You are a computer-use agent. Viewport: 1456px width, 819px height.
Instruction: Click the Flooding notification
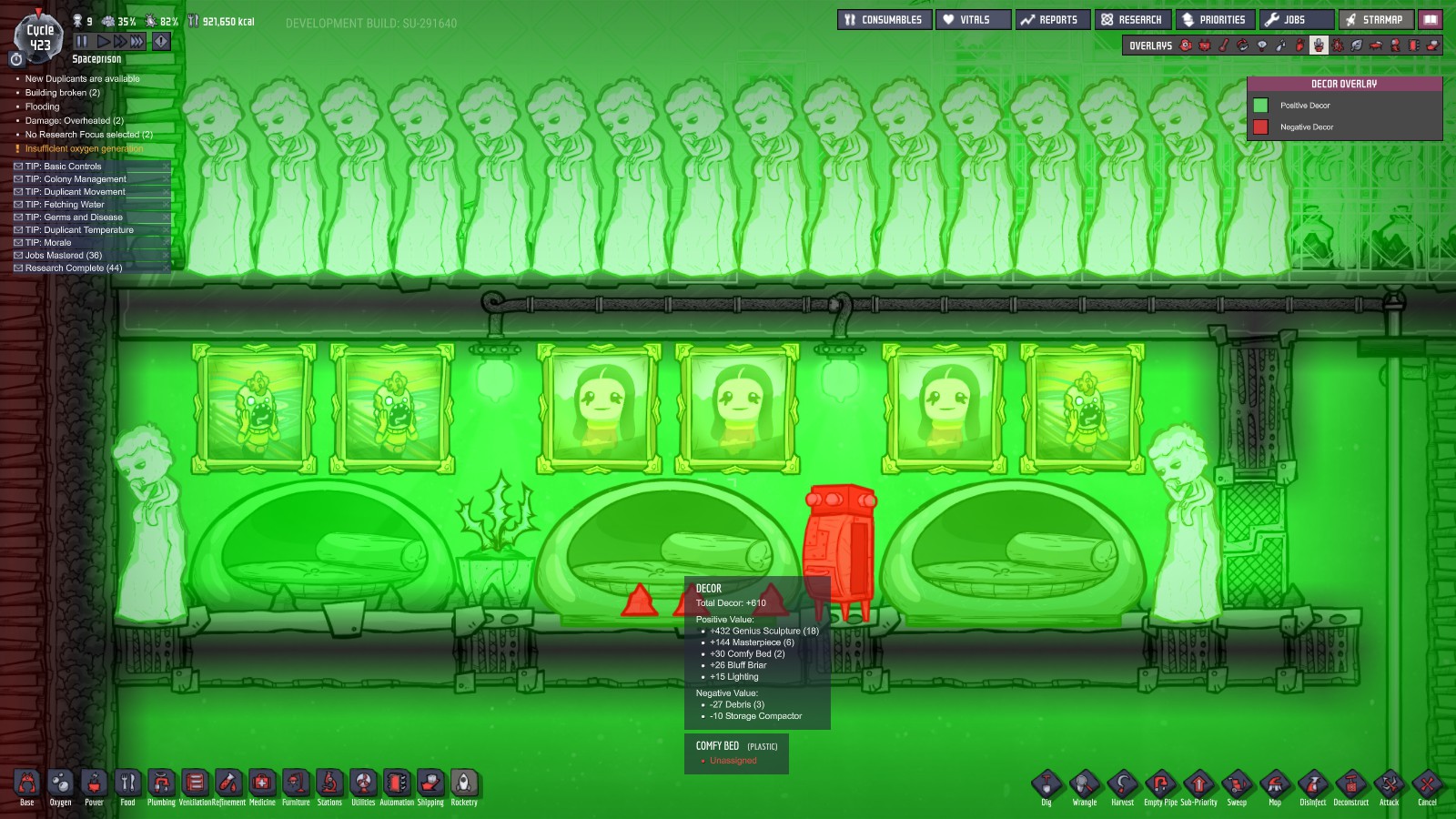pyautogui.click(x=43, y=106)
